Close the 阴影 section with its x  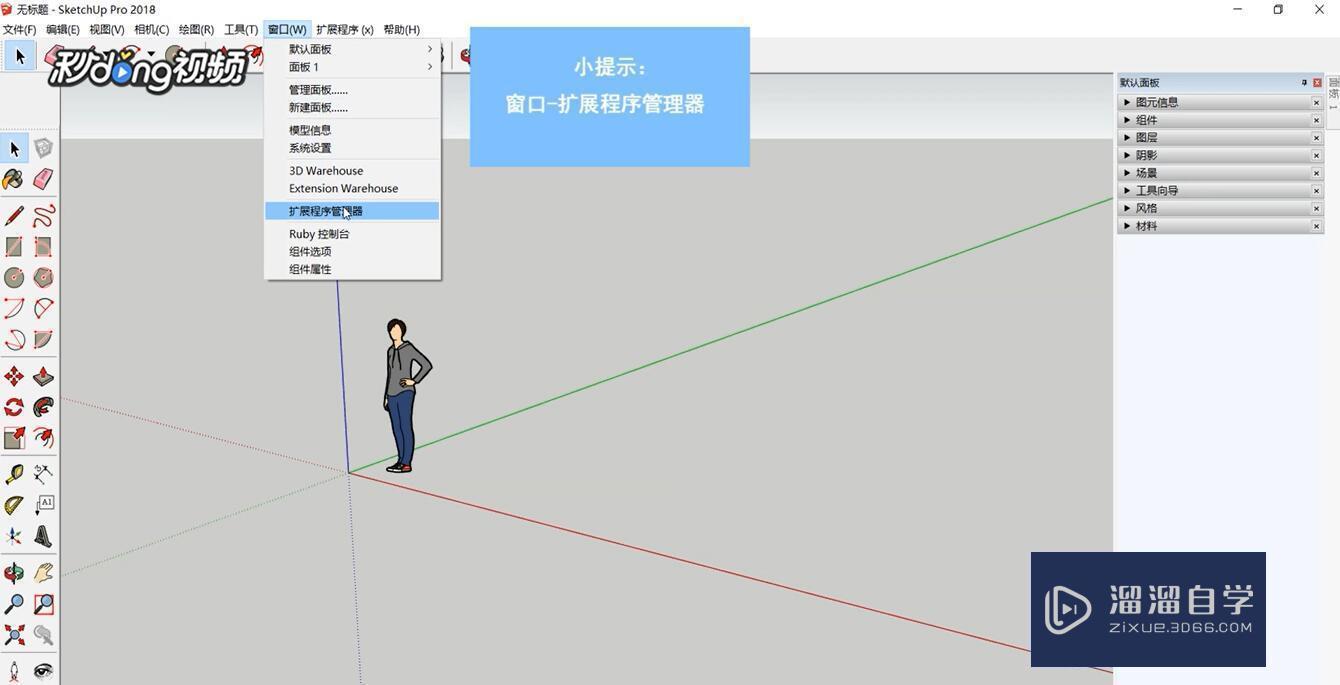click(1316, 155)
